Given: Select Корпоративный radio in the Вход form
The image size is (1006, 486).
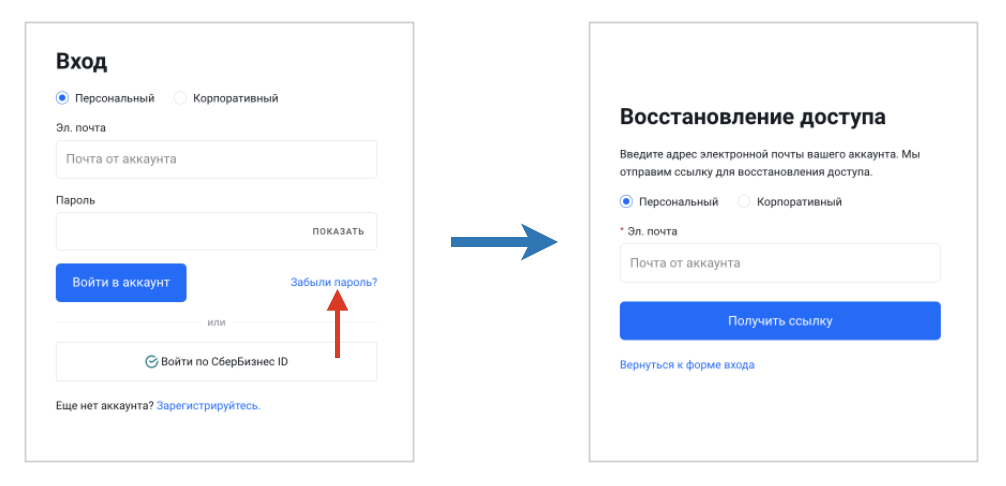Looking at the screenshot, I should pos(180,98).
